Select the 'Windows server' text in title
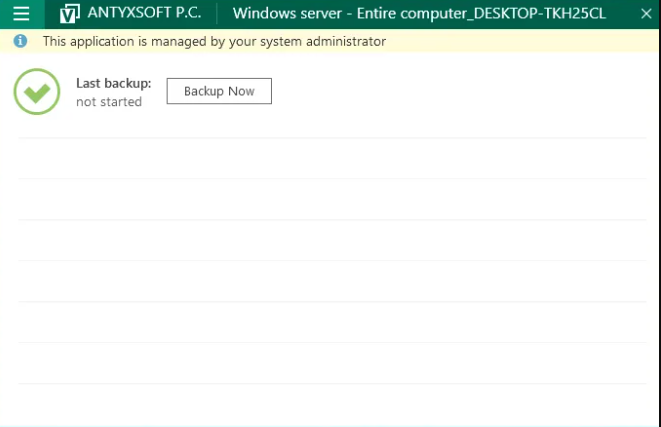Image resolution: width=661 pixels, height=427 pixels. 283,14
